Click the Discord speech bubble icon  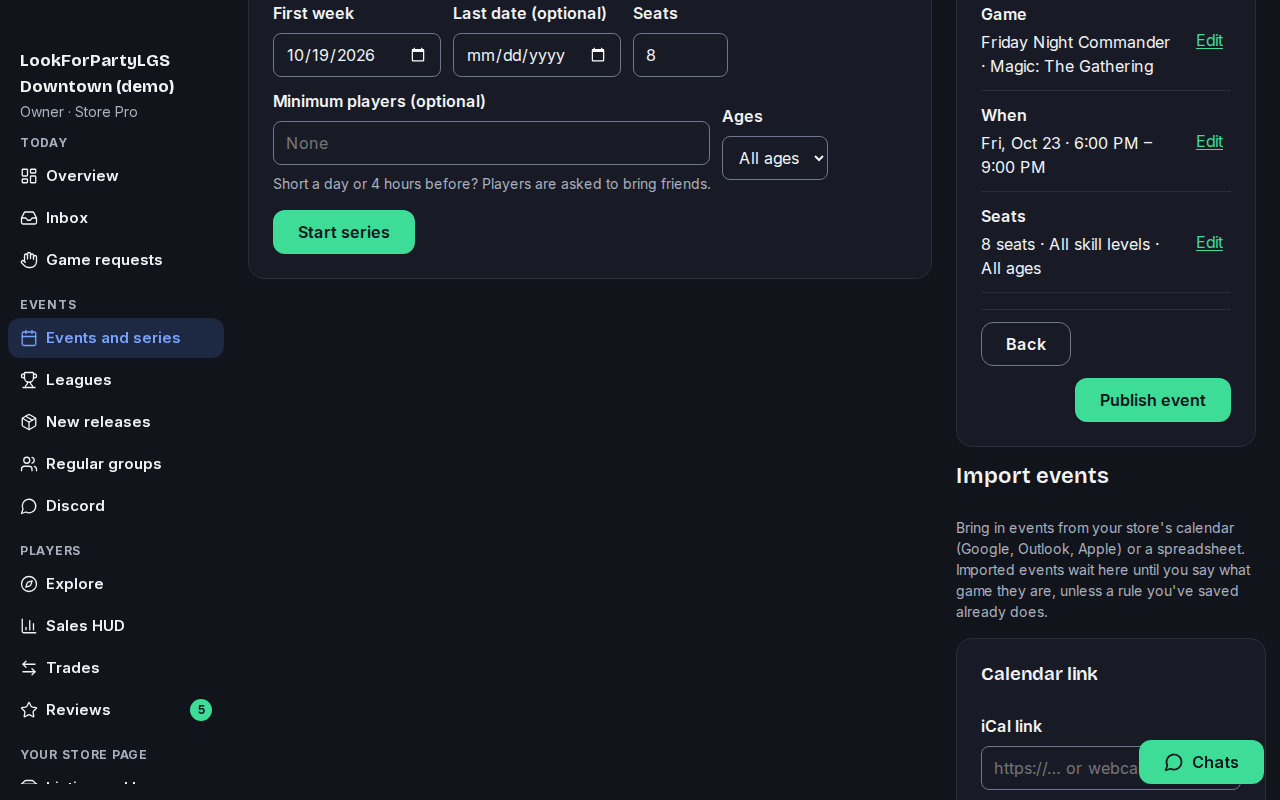(29, 506)
